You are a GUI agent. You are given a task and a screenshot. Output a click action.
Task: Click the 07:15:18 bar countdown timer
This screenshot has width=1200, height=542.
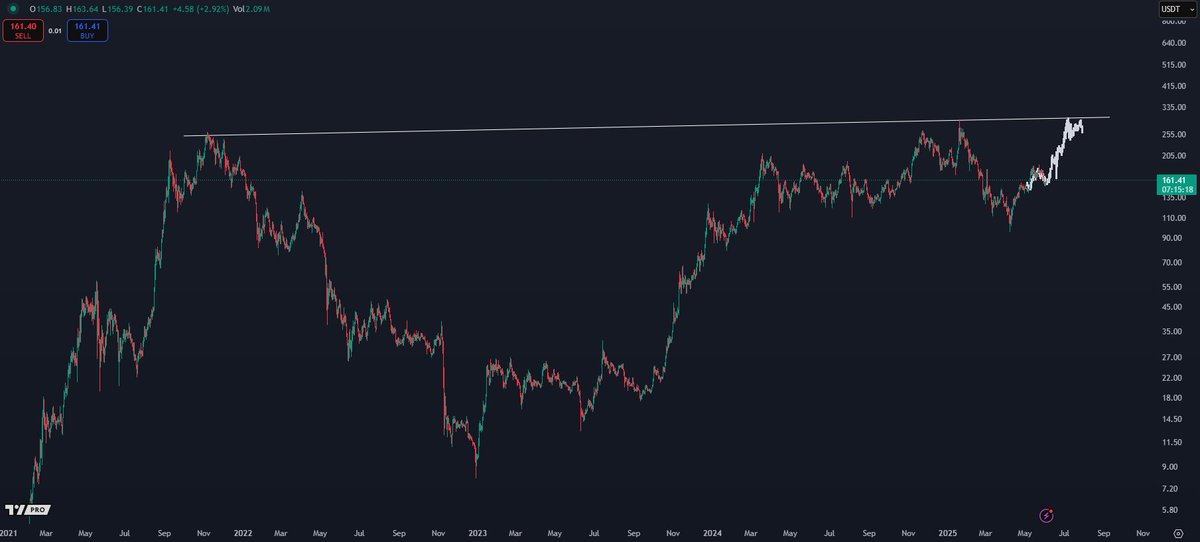tap(1171, 189)
